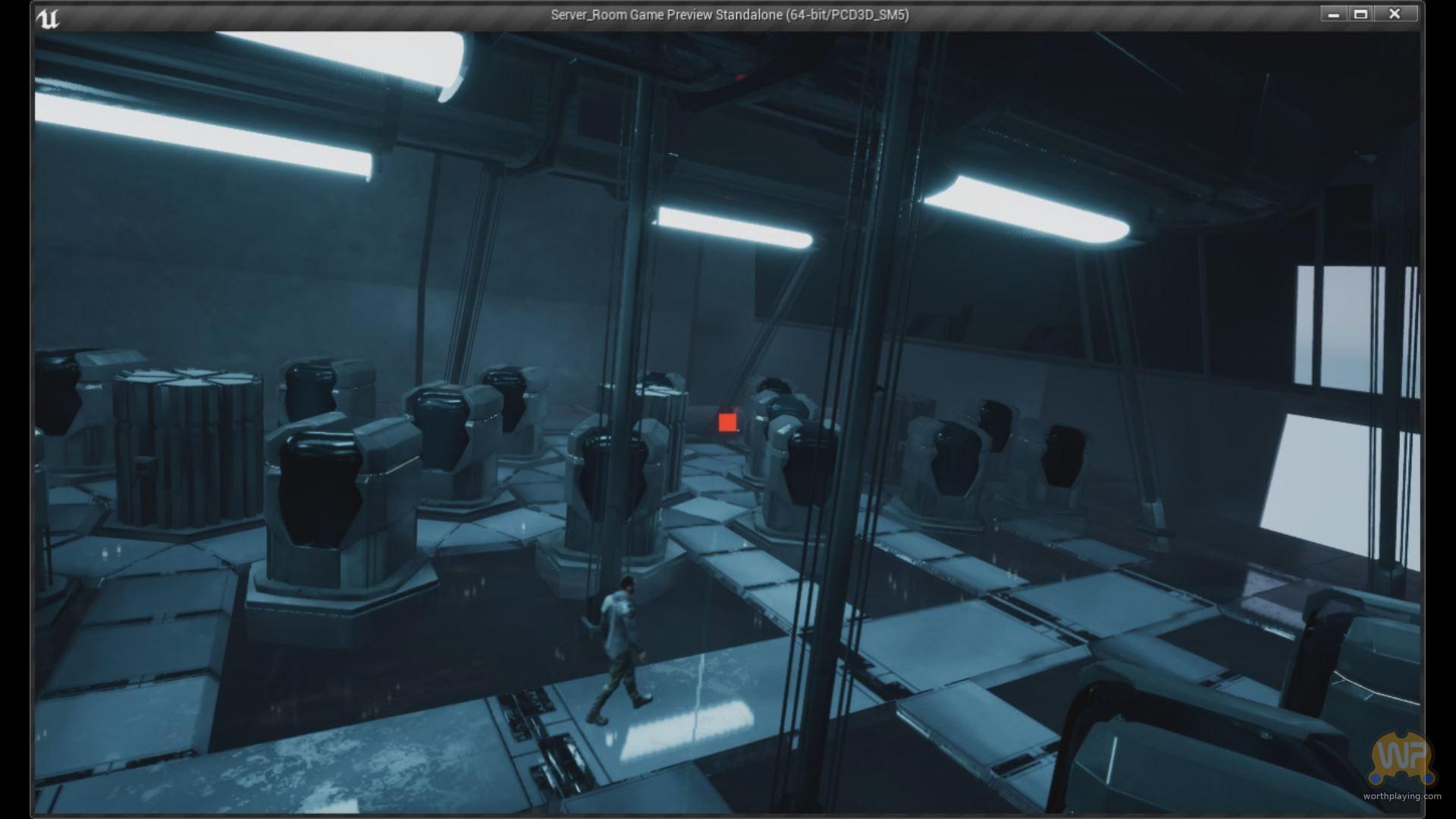Maximize the Server_Room preview window

(x=1361, y=14)
